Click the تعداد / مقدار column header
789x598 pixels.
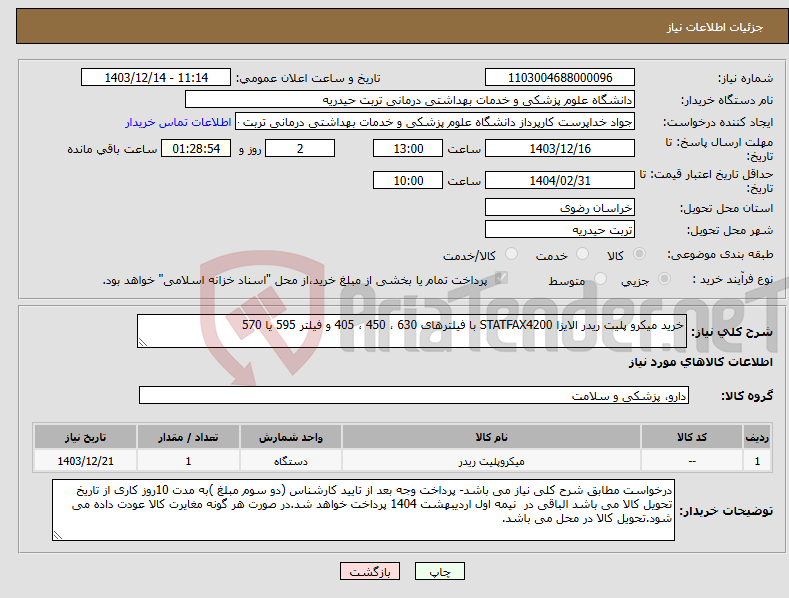tap(188, 437)
